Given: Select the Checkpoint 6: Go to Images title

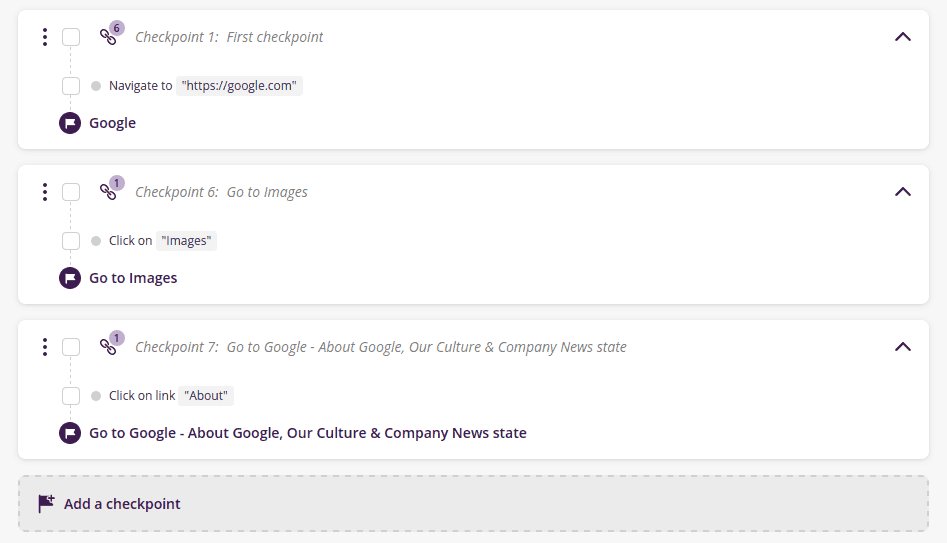Looking at the screenshot, I should [x=221, y=192].
